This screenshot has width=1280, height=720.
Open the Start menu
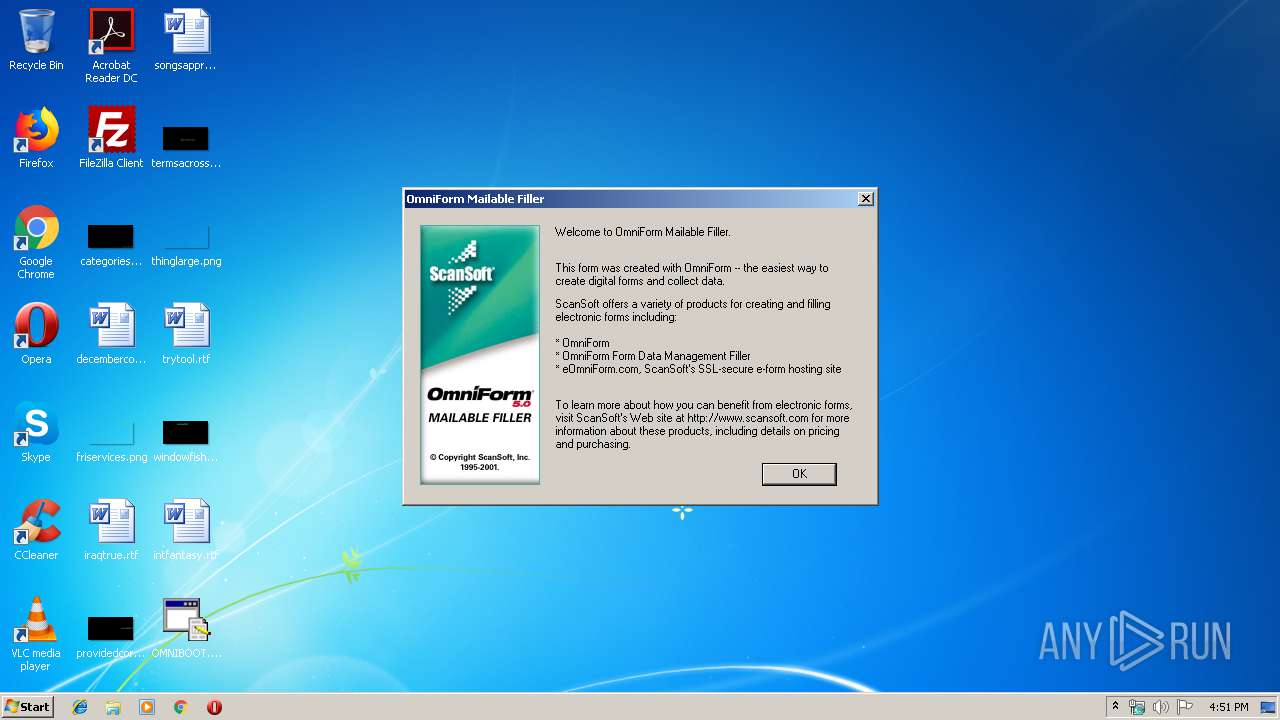click(28, 707)
